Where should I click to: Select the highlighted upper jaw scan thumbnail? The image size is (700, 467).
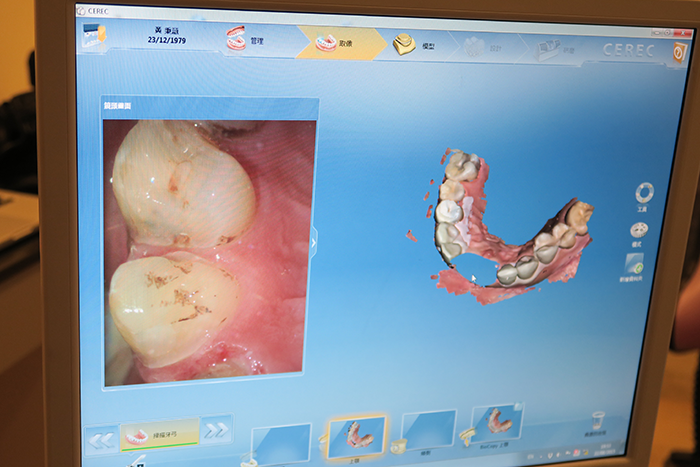tap(356, 436)
